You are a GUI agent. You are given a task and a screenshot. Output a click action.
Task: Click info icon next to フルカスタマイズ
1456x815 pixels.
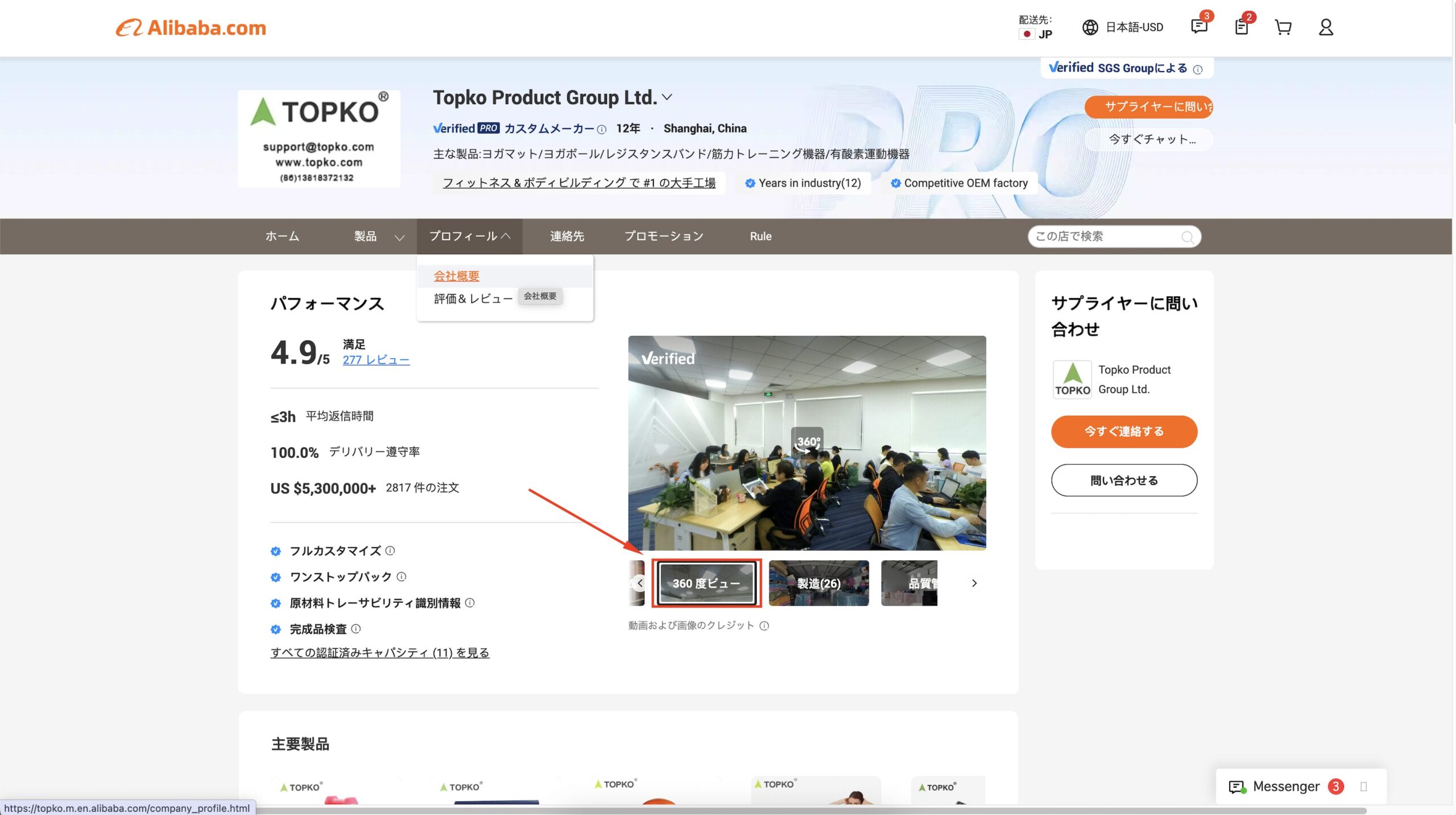pos(390,551)
